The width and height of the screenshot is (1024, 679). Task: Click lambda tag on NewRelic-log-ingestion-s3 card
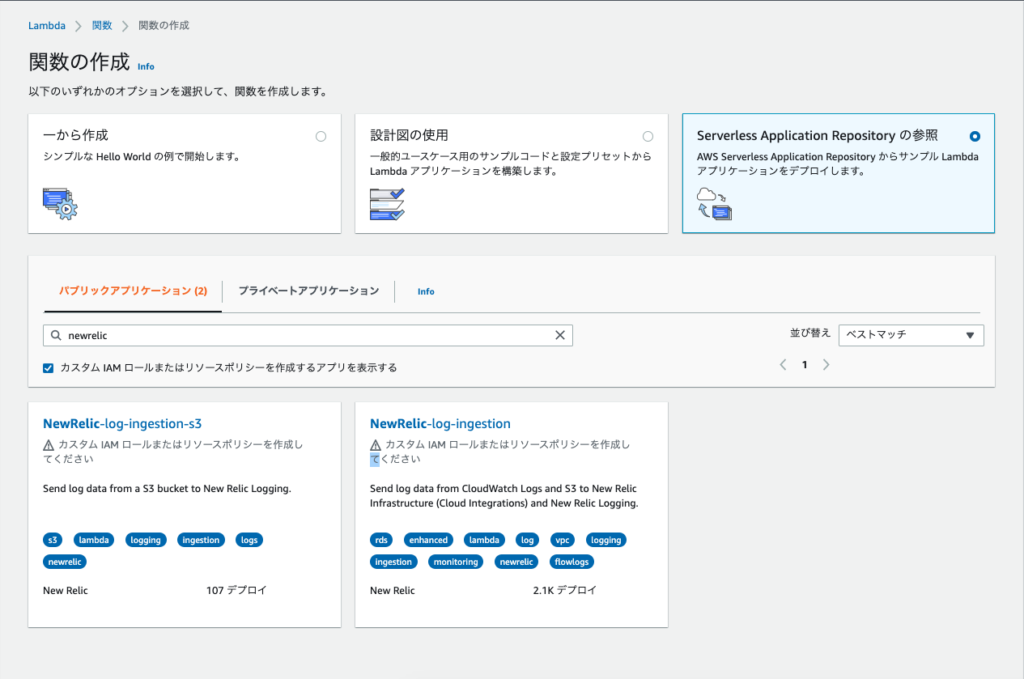pos(94,540)
